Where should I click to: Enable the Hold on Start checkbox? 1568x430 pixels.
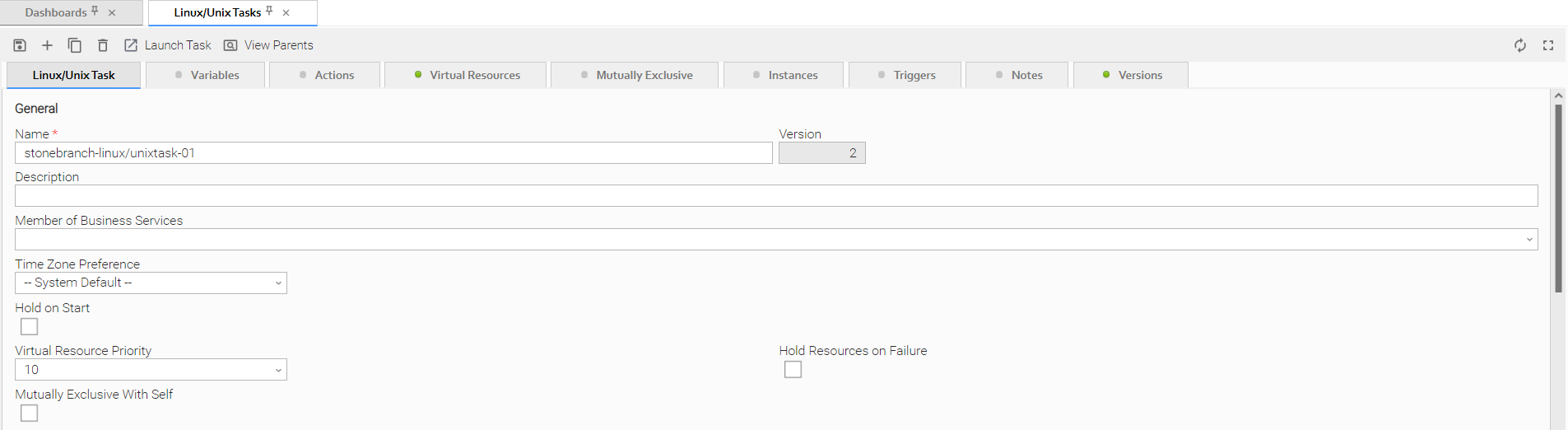pyautogui.click(x=30, y=327)
